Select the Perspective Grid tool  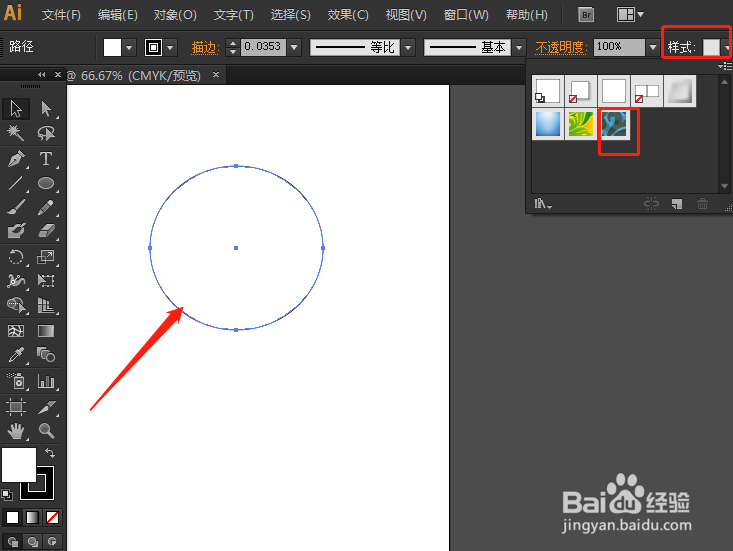[x=46, y=305]
